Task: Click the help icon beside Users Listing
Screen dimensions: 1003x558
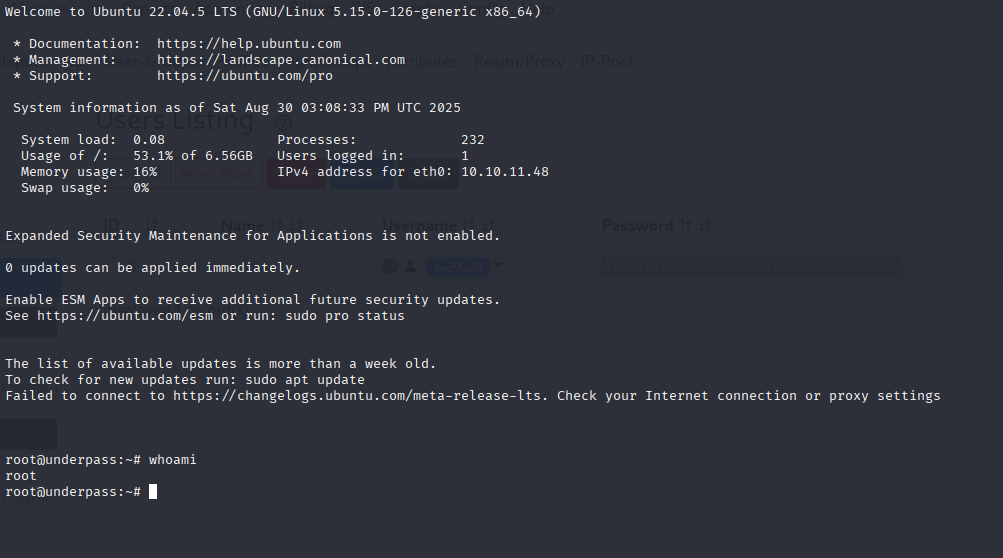Action: coord(283,122)
